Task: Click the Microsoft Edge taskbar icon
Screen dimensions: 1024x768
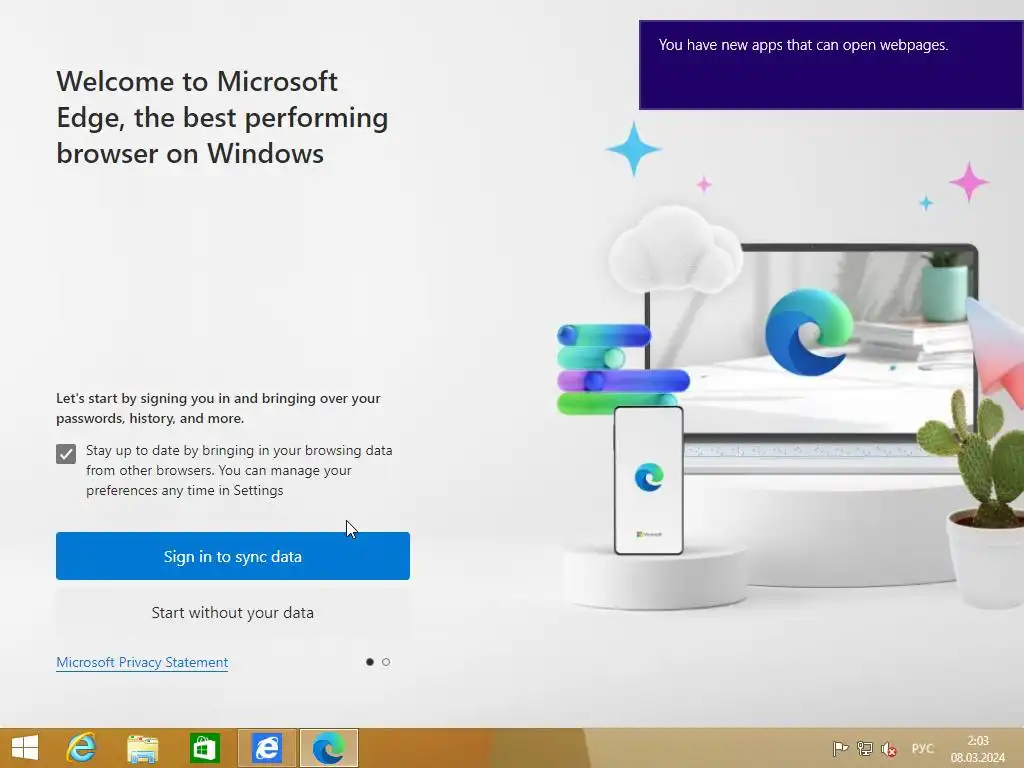Action: (x=328, y=748)
